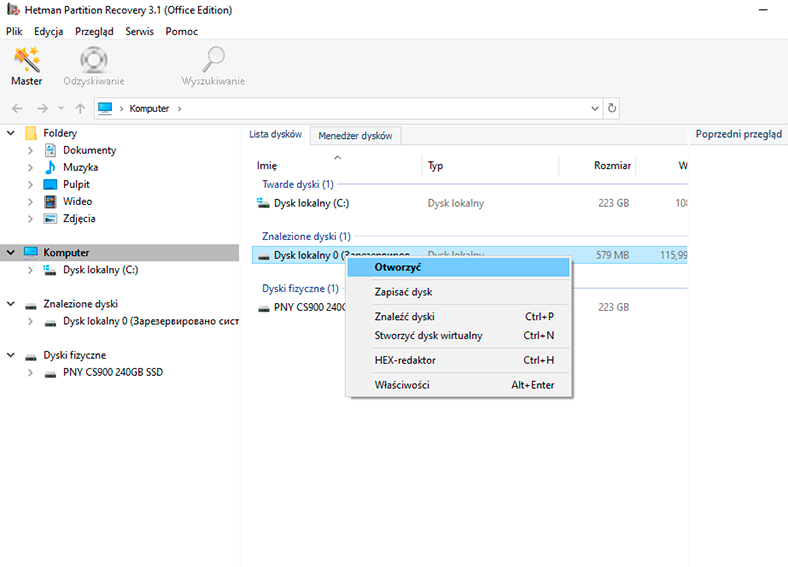Open the Pomoc menu

[181, 31]
